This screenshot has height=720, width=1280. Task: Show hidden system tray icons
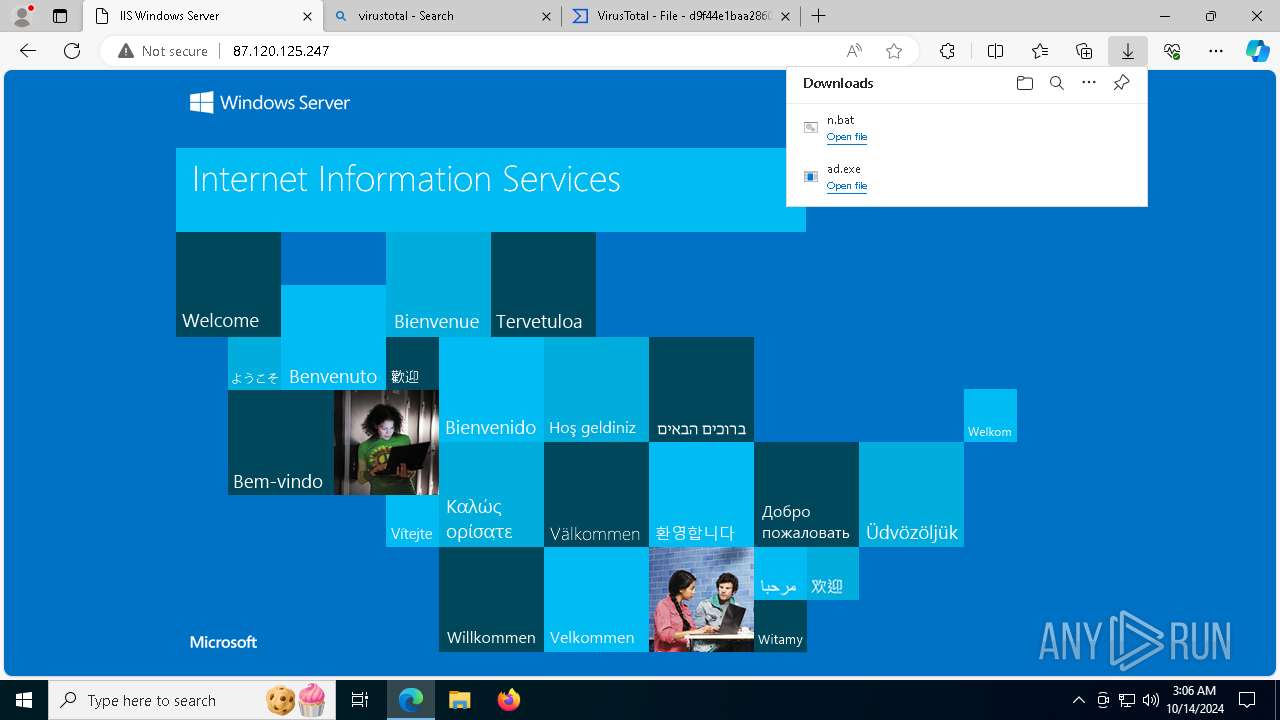(1078, 700)
